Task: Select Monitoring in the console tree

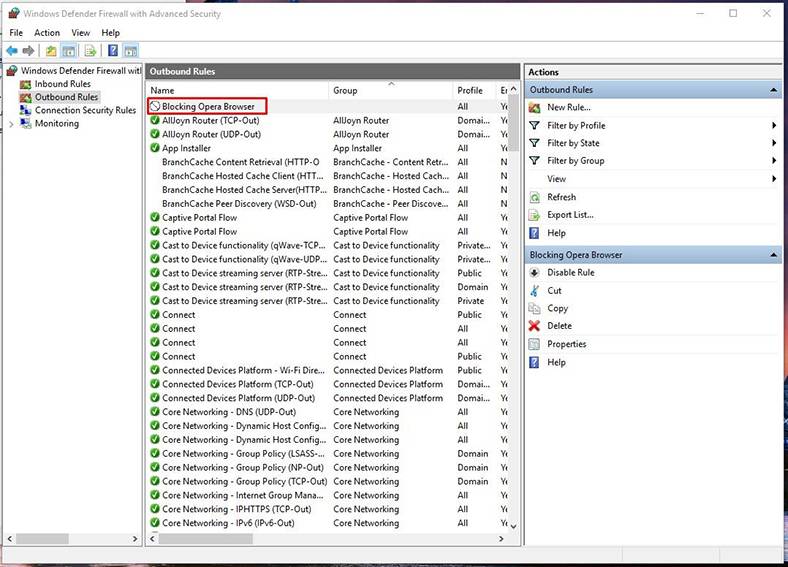Action: coord(57,124)
